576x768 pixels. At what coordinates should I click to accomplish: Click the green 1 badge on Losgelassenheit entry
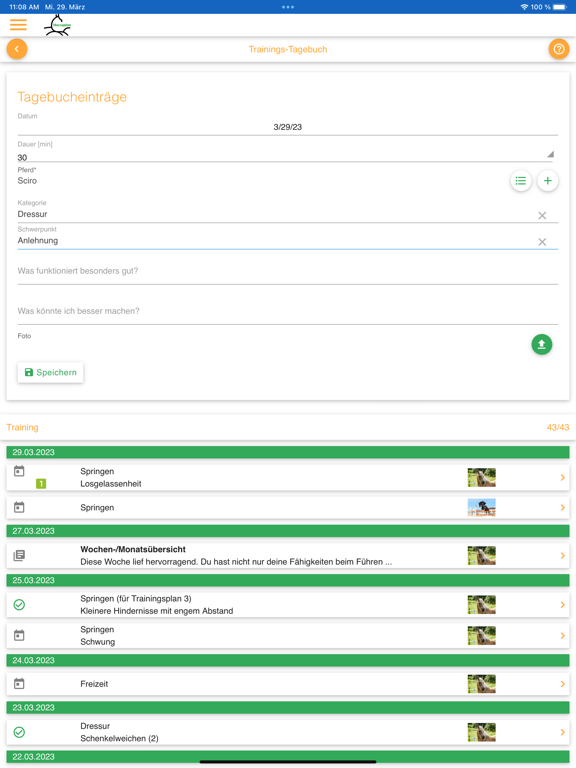point(41,484)
